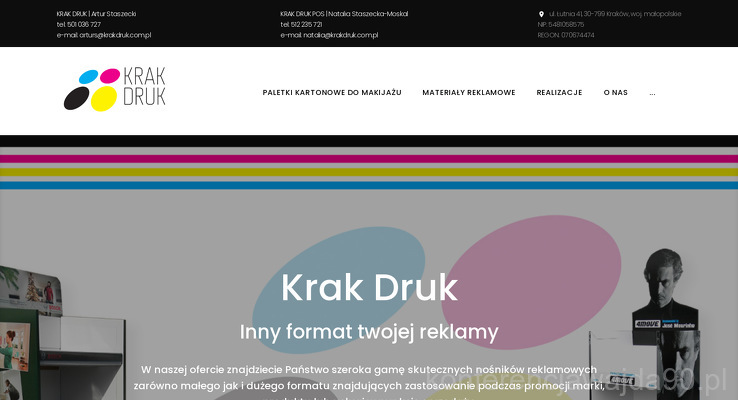Click 'Inny format twojej reklamy' subtitle
The height and width of the screenshot is (400, 738).
click(369, 332)
